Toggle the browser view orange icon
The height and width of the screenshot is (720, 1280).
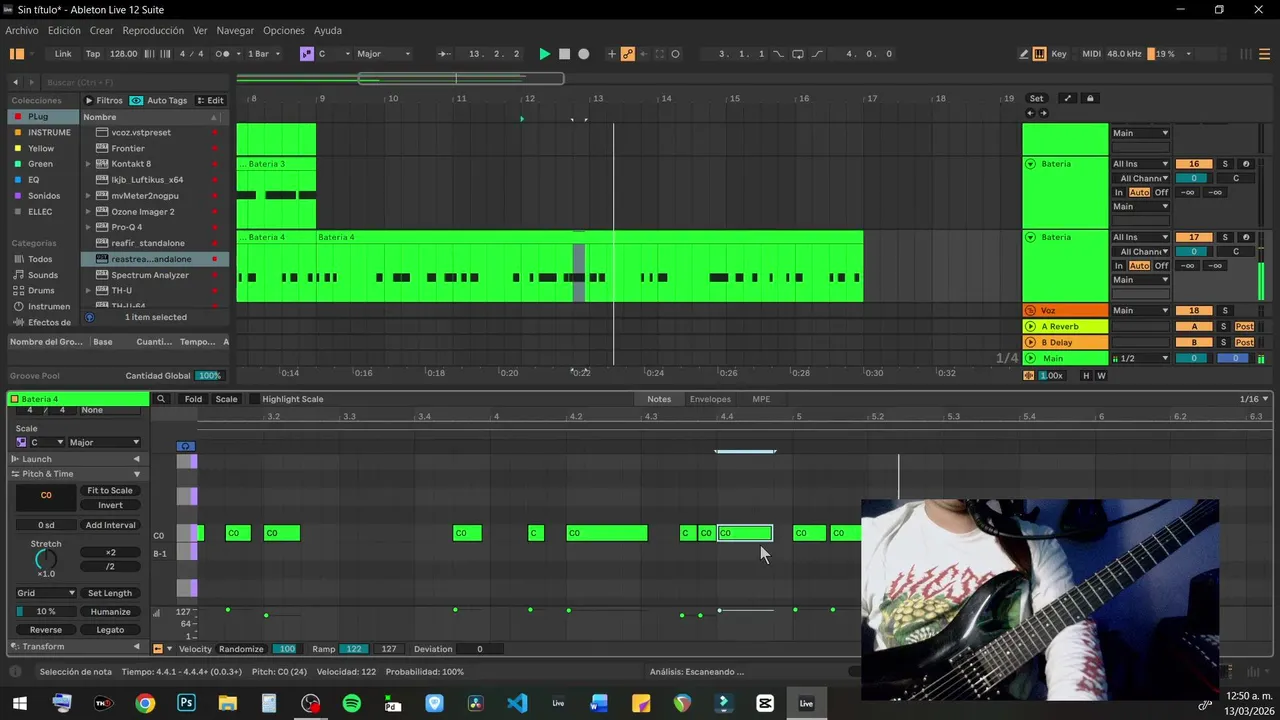coord(16,54)
